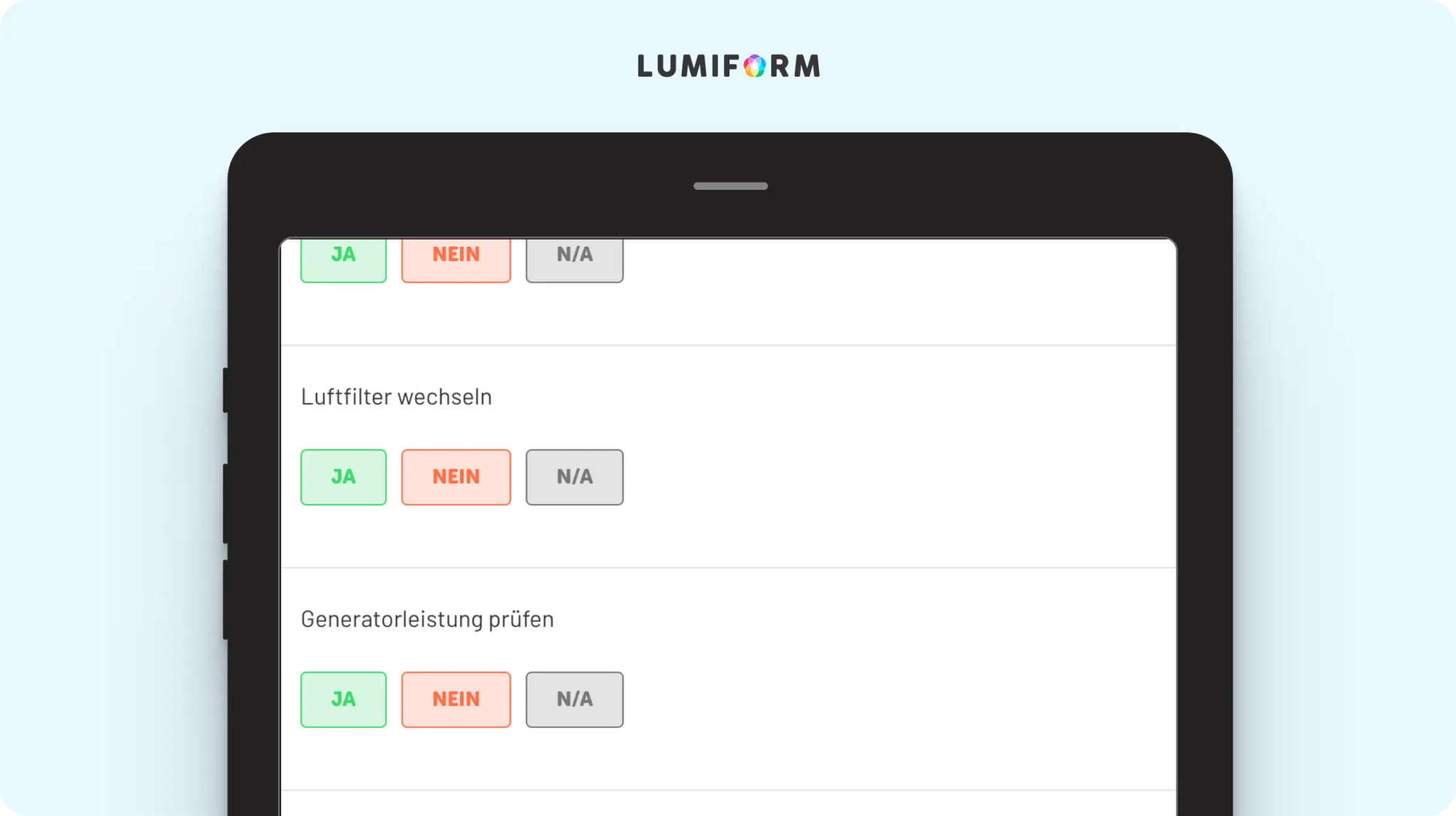Image resolution: width=1456 pixels, height=816 pixels.
Task: Click the upper side button on tablet
Action: 225,390
